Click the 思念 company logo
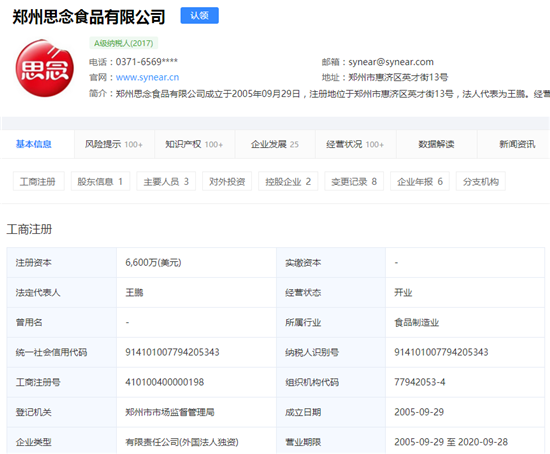Screen dimensions: 550x454 (45, 68)
